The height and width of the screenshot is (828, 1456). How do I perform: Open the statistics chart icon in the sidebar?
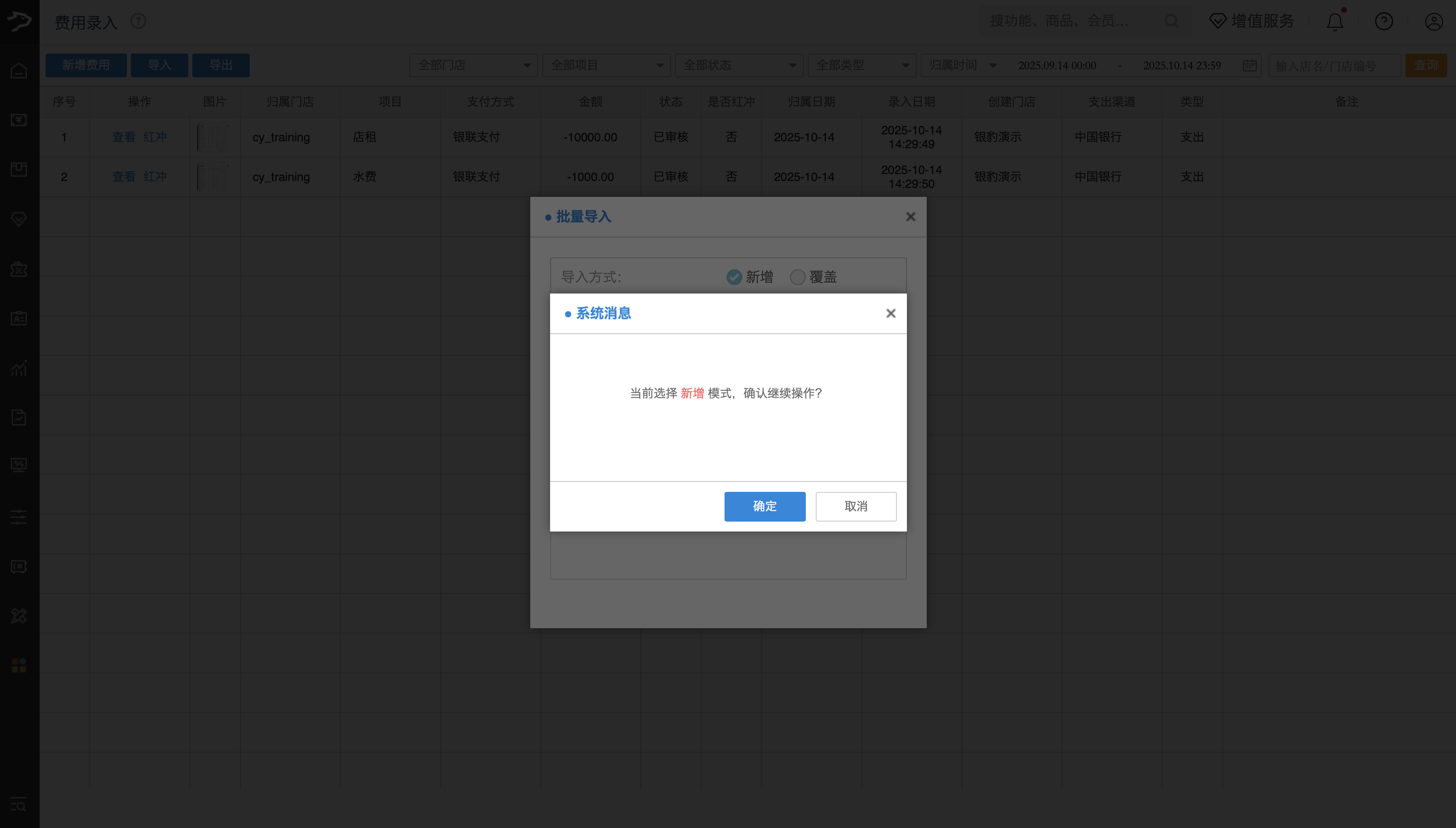click(x=18, y=368)
